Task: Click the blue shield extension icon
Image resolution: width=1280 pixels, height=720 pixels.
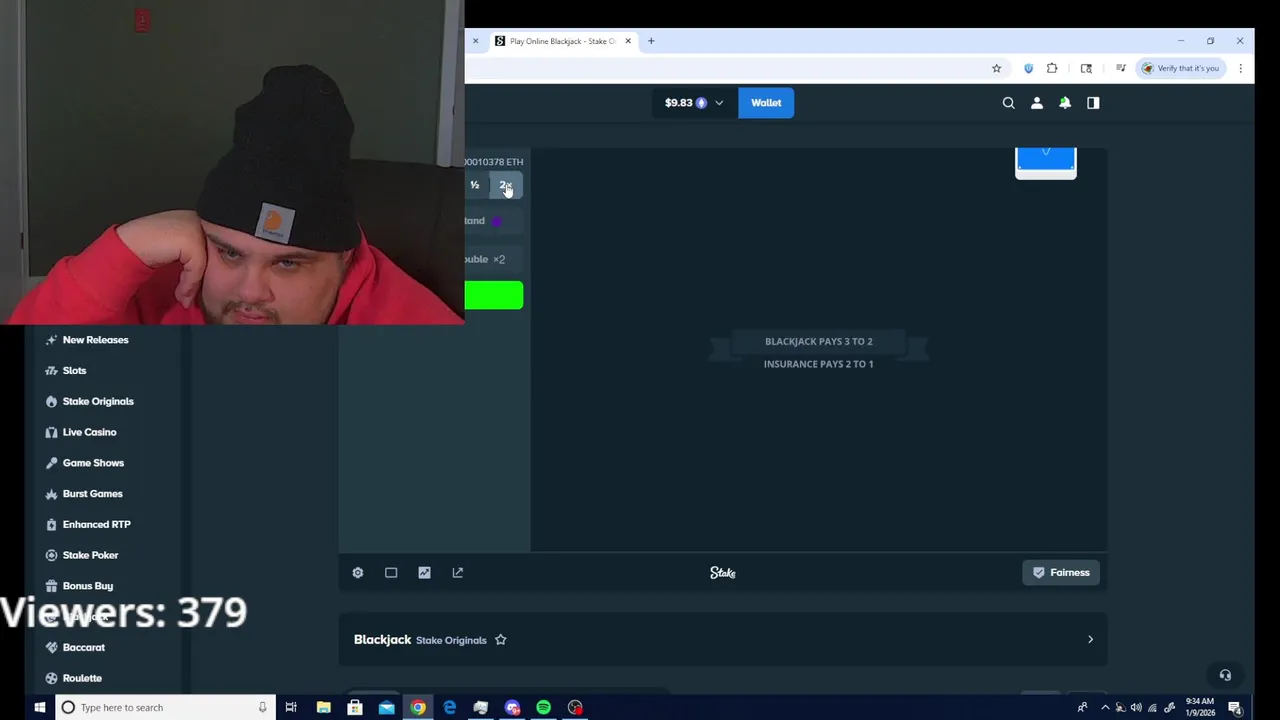Action: pyautogui.click(x=1028, y=68)
